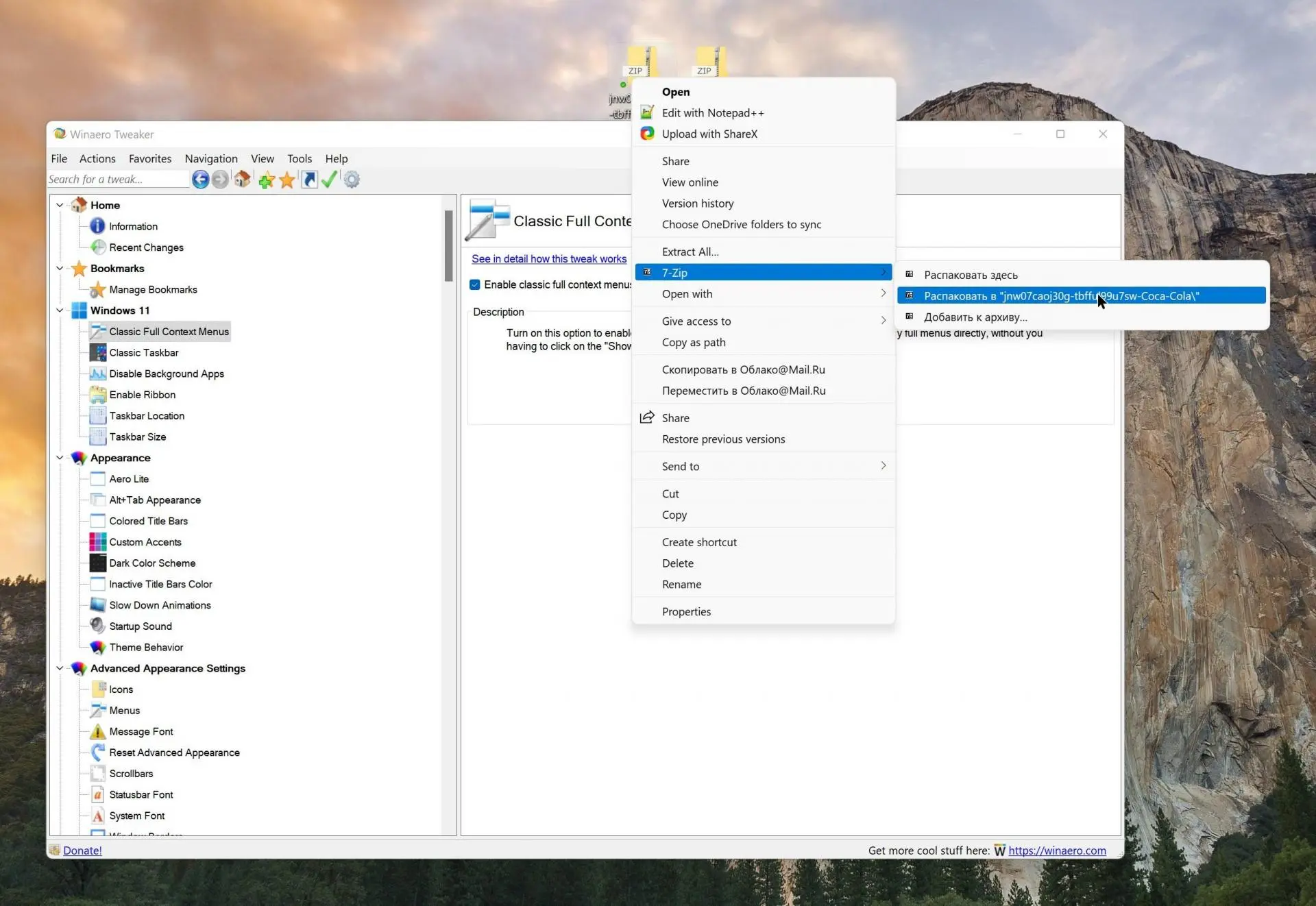Click the Custom Accents color grid icon
The width and height of the screenshot is (1316, 906).
[98, 542]
